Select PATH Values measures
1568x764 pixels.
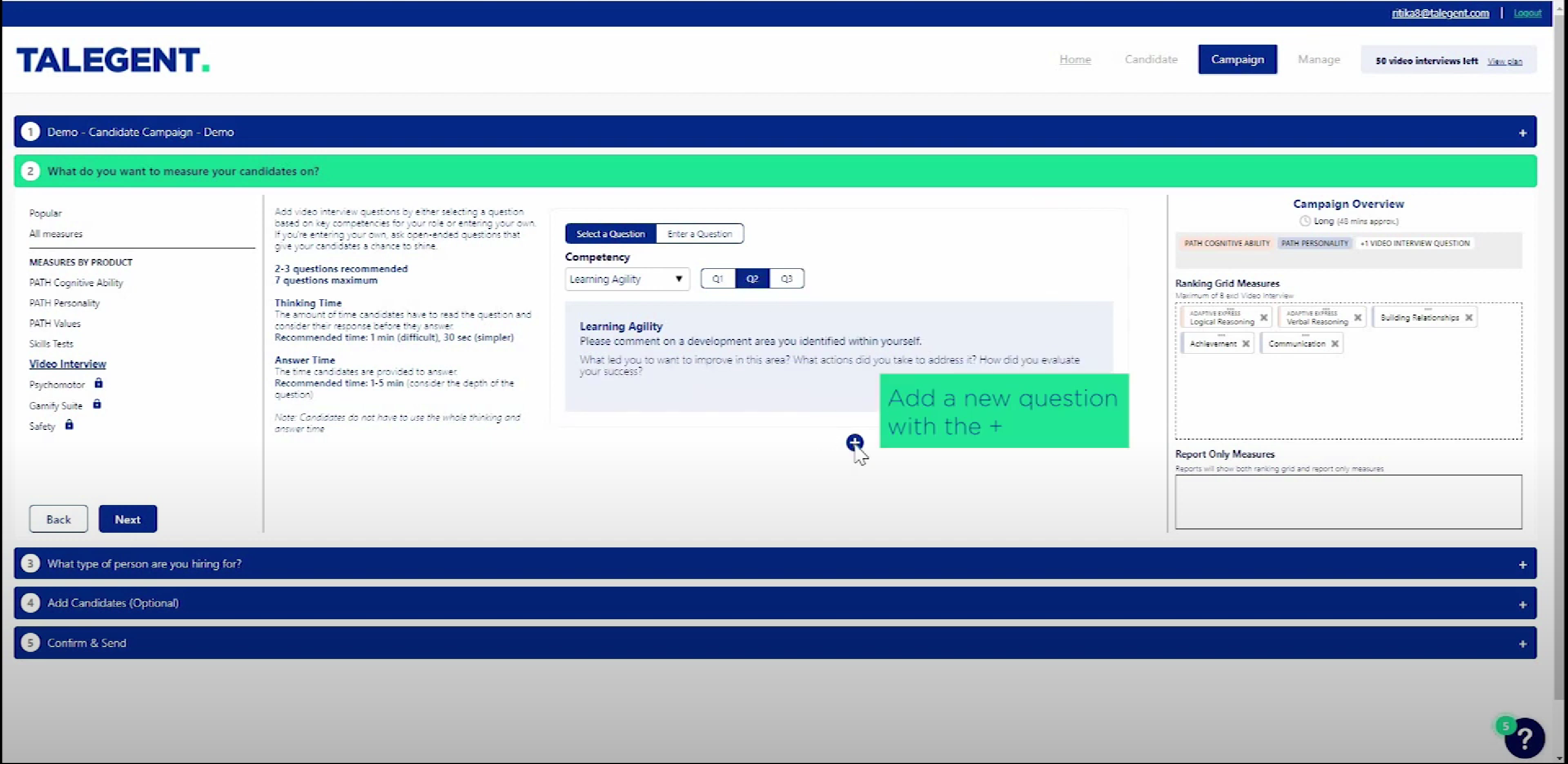(54, 324)
